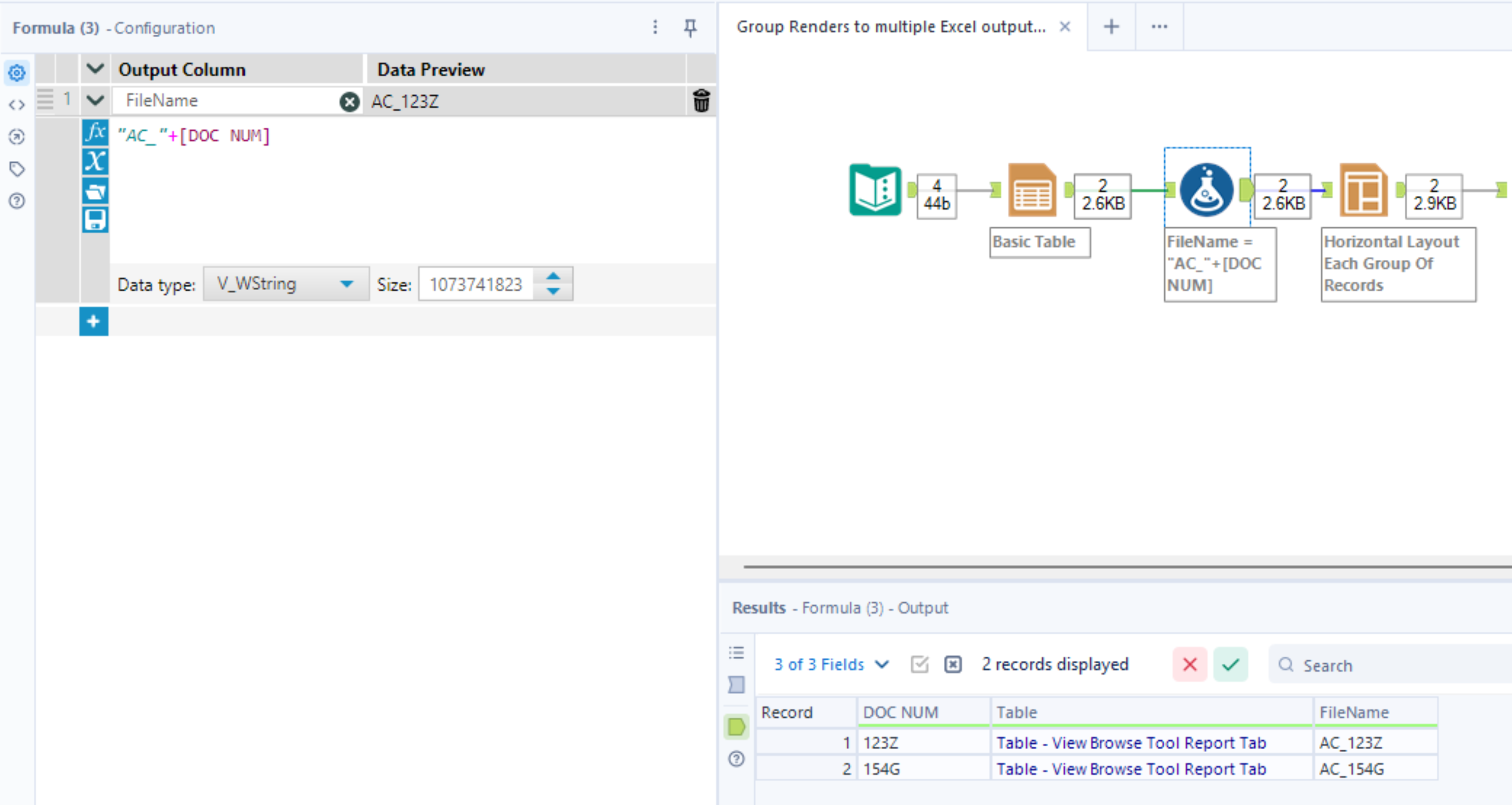Image resolution: width=1512 pixels, height=805 pixels.
Task: Open help via the question mark icon
Action: click(17, 200)
